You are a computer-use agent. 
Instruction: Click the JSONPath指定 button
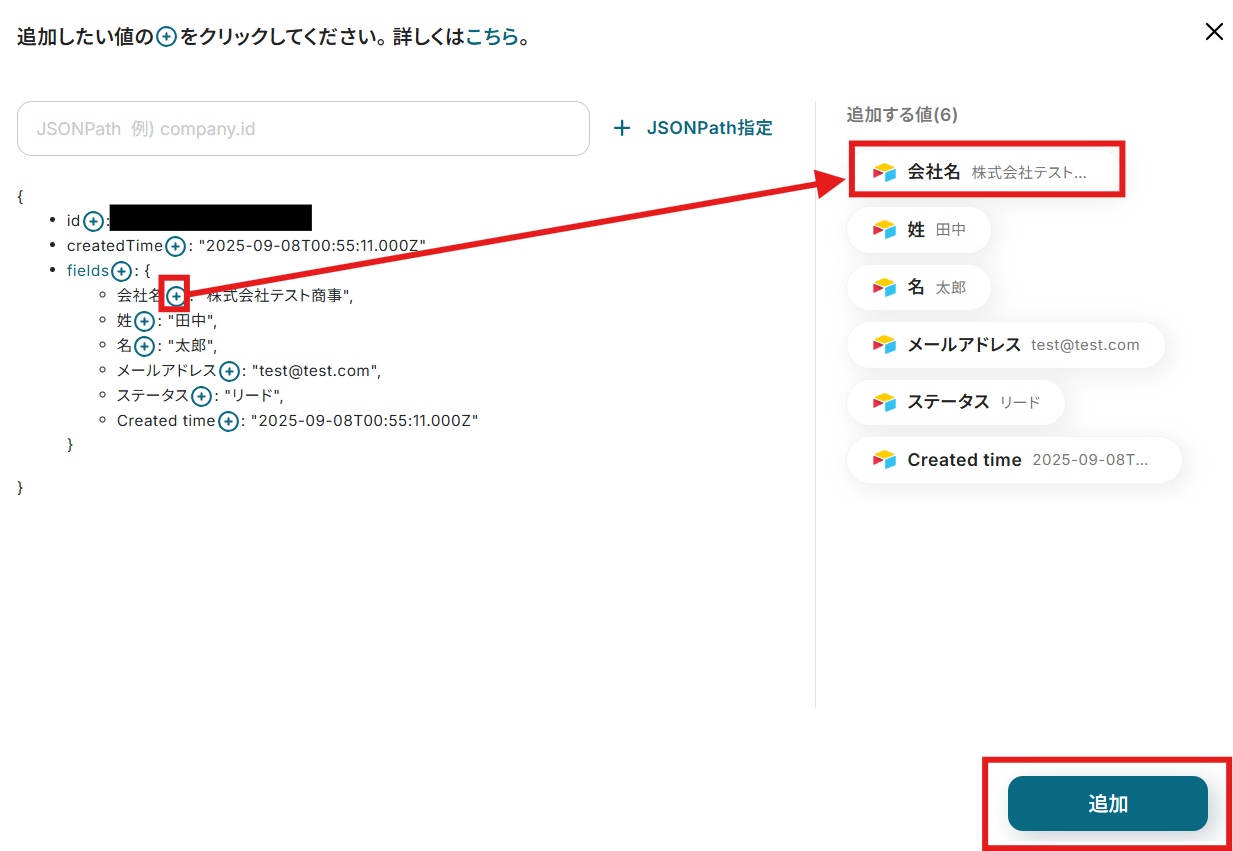[x=693, y=128]
